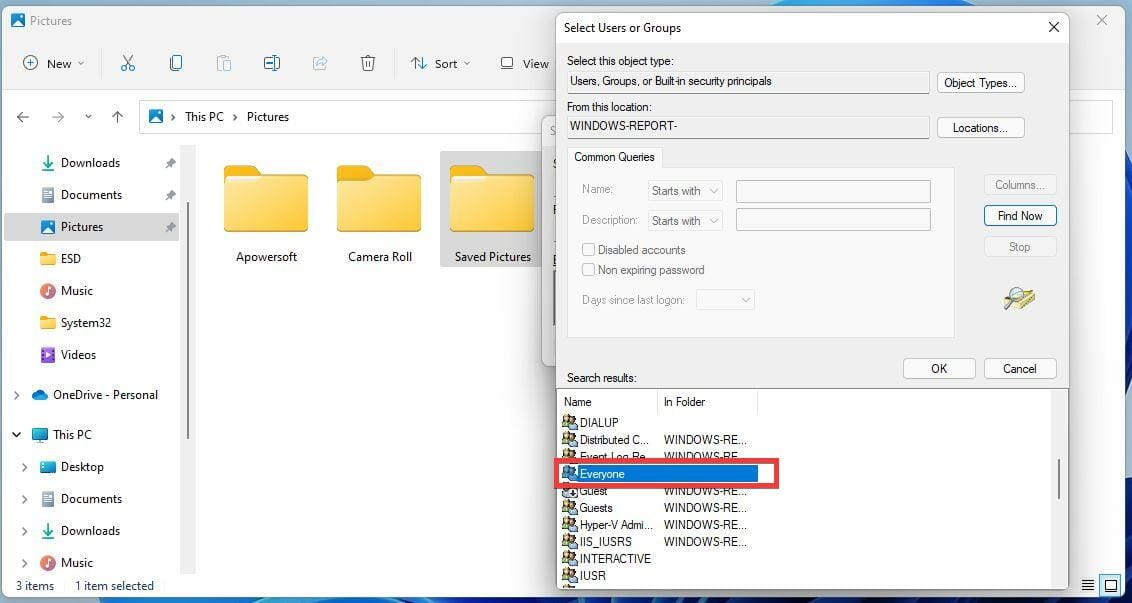Click the Cut scissors icon in toolbar

[x=128, y=64]
